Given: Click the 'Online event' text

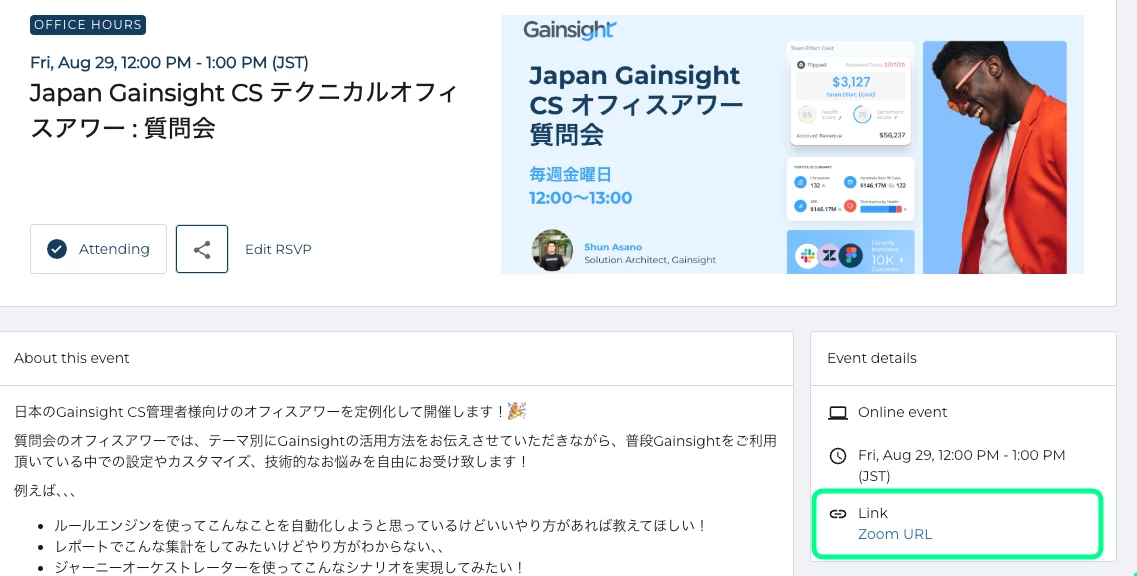Looking at the screenshot, I should [x=902, y=412].
